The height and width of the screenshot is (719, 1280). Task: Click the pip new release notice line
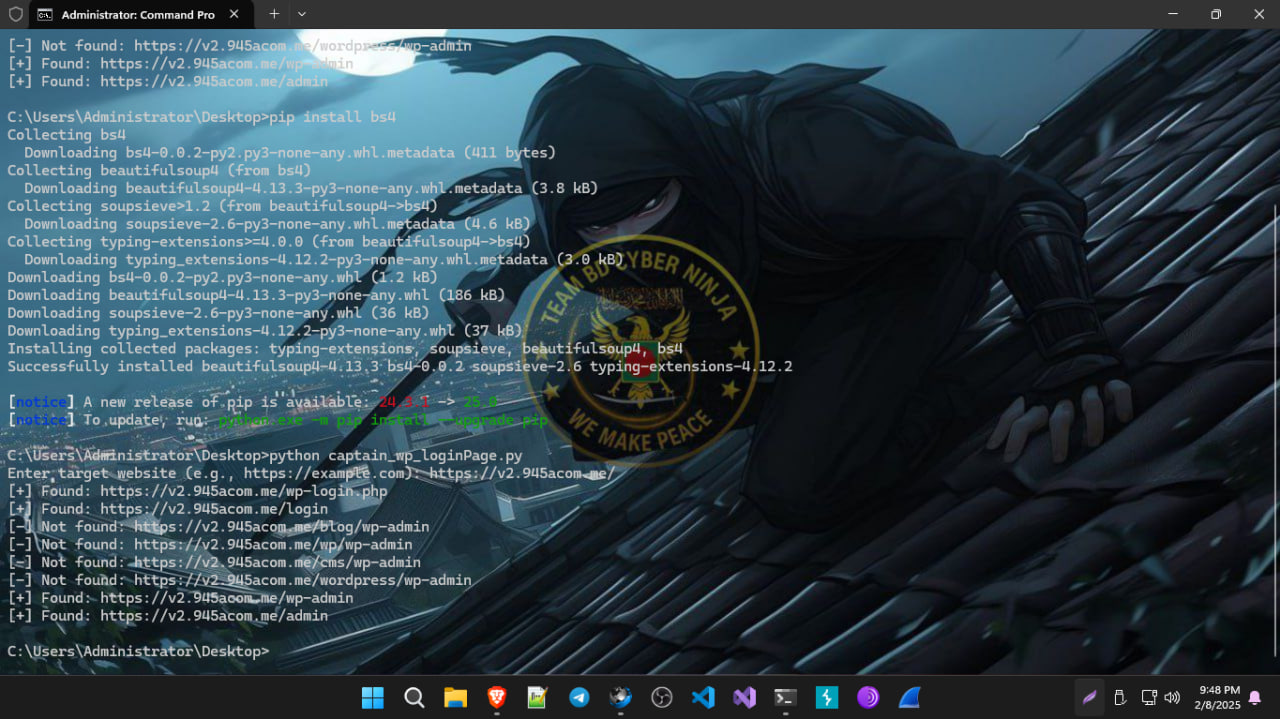[252, 402]
